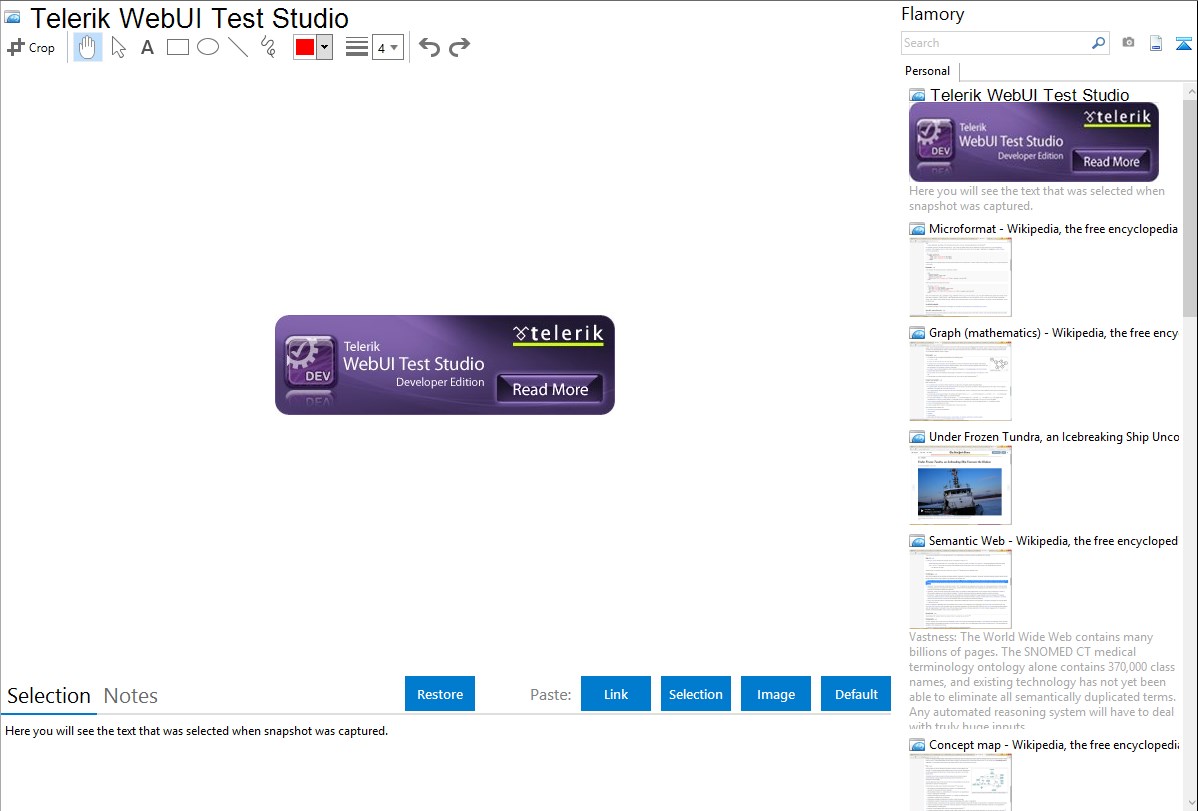Open Microformat Wikipedia snapshot thumbnail
1198x811 pixels.
coord(960,277)
